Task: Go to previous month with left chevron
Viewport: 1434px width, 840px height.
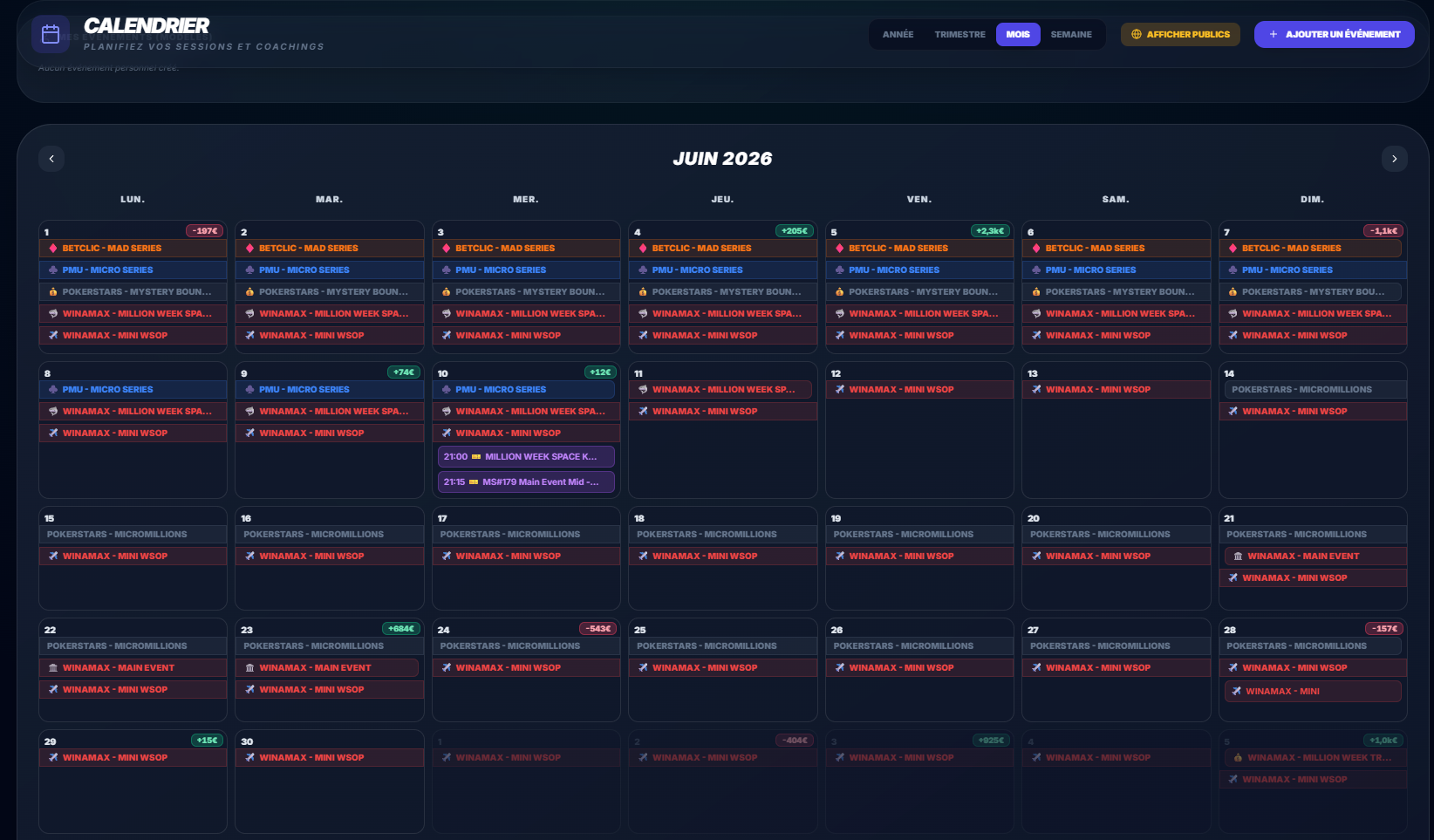Action: (51, 159)
